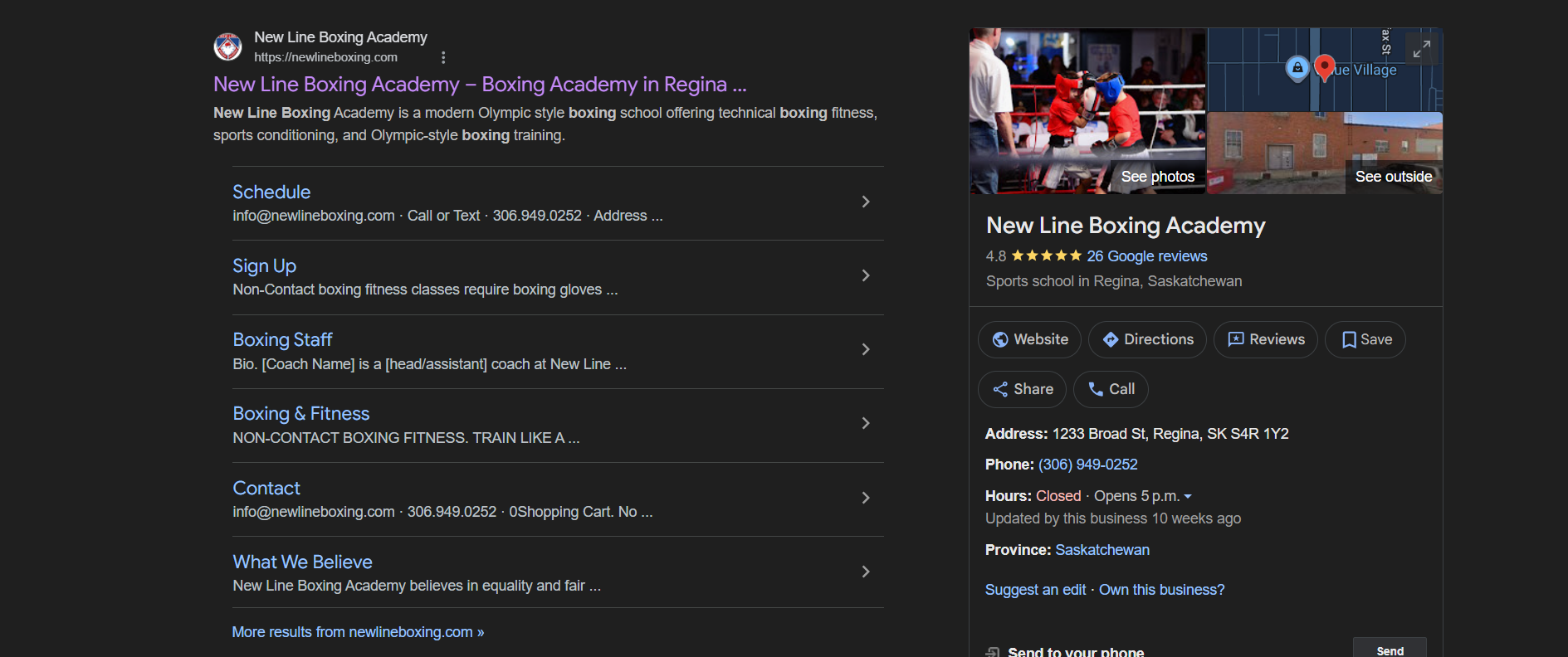
Task: Expand the What We Believe sitelink chevron
Action: click(866, 572)
